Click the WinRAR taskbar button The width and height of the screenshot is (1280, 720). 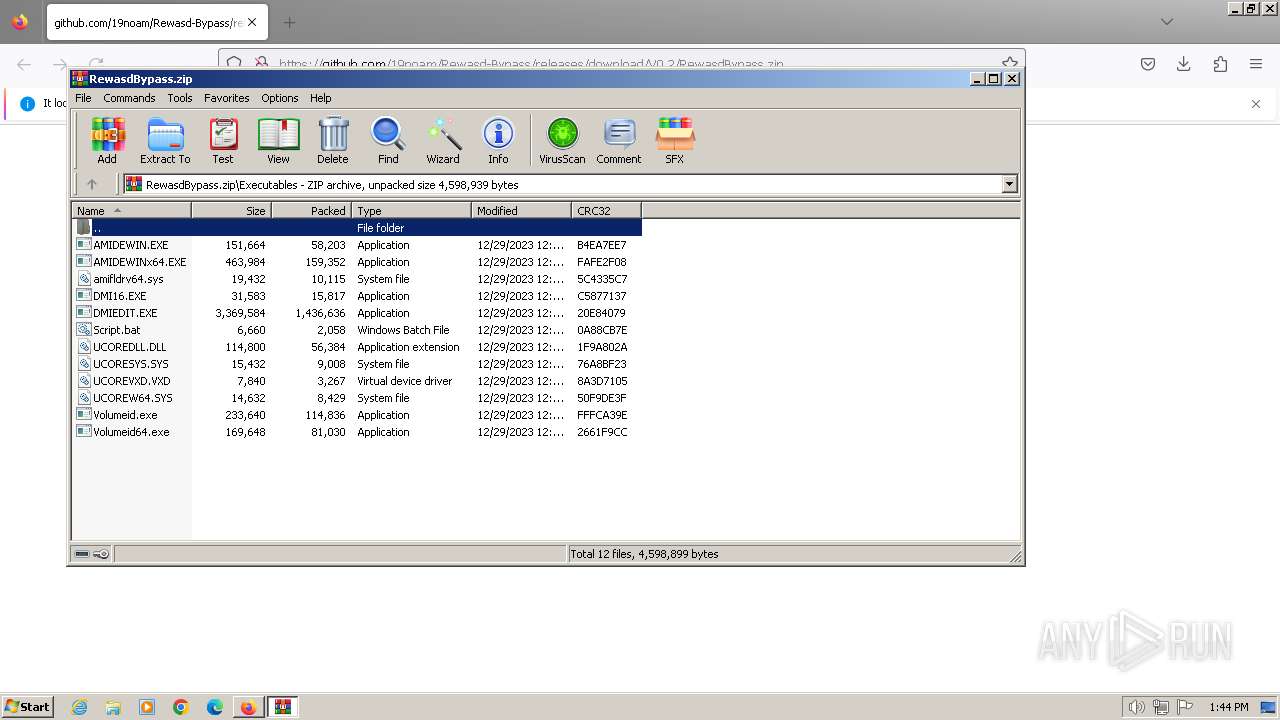point(283,707)
